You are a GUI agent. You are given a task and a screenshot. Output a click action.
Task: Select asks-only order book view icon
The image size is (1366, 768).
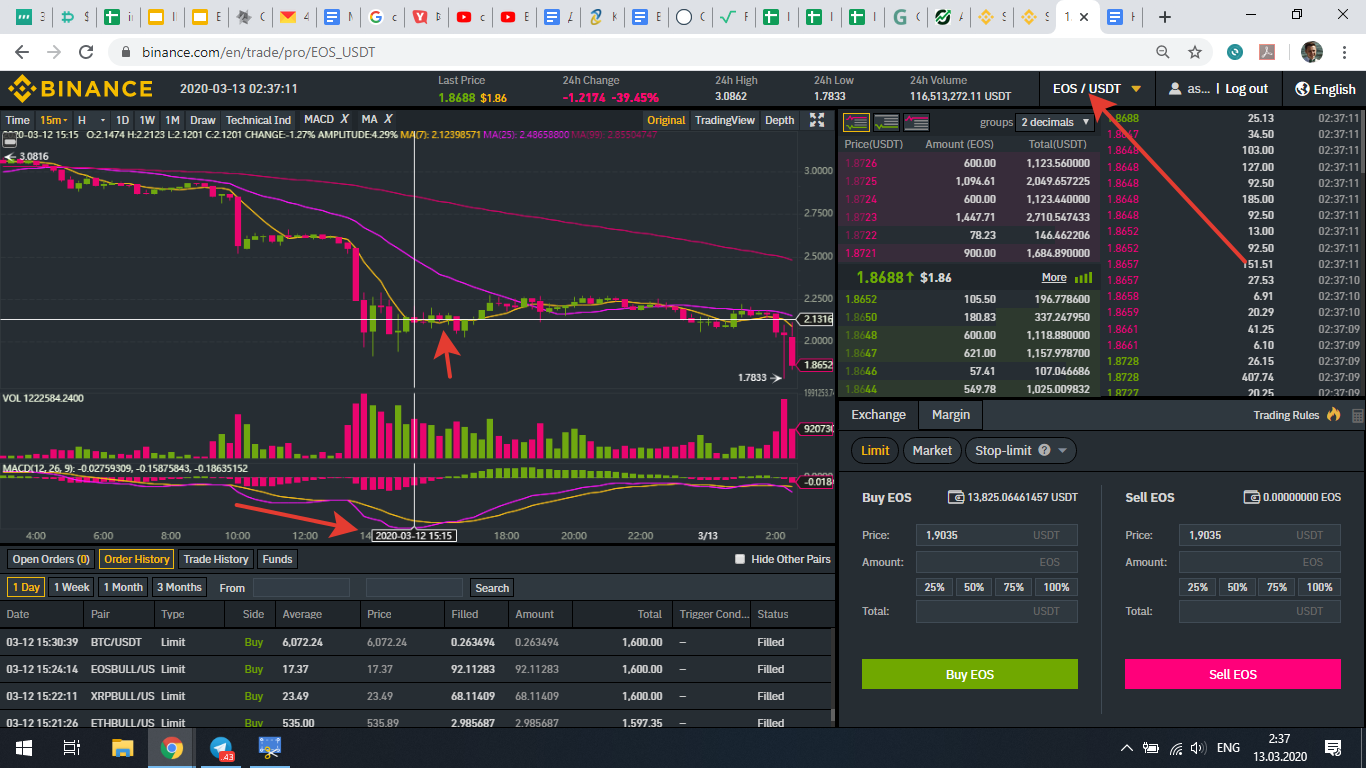[x=916, y=122]
